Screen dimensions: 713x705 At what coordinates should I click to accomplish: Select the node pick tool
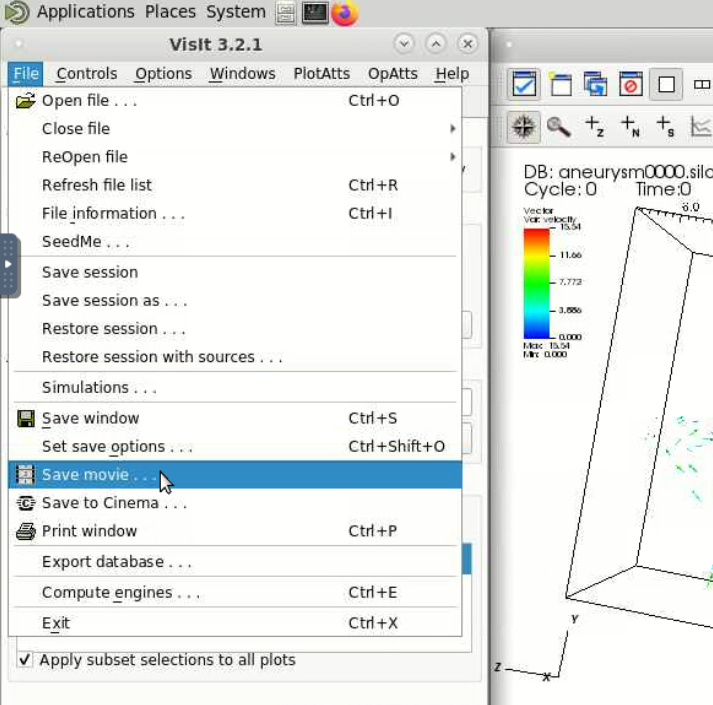pos(630,126)
